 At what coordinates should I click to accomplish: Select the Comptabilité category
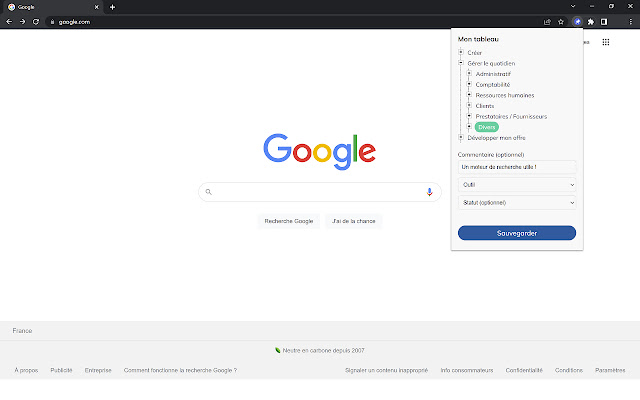coord(493,84)
